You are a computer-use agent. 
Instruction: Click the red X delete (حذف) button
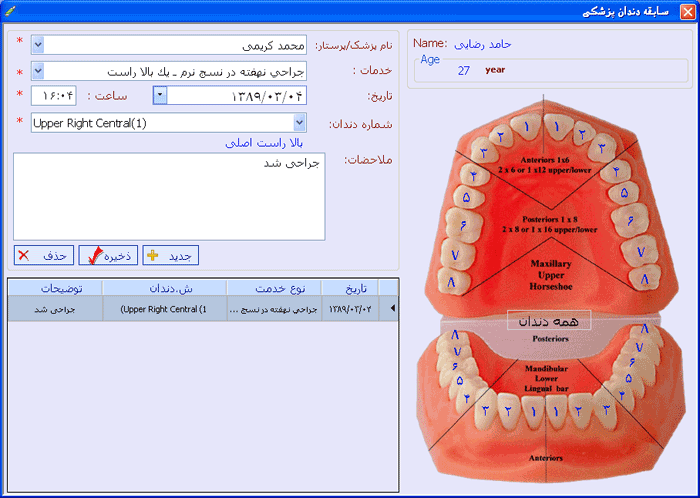(x=44, y=255)
